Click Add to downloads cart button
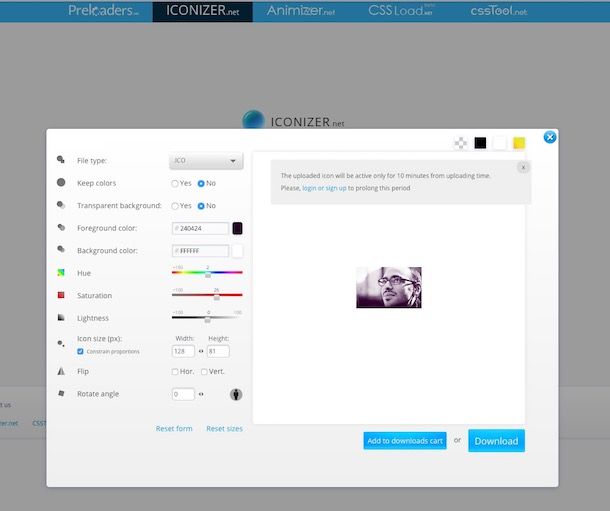 coord(405,441)
